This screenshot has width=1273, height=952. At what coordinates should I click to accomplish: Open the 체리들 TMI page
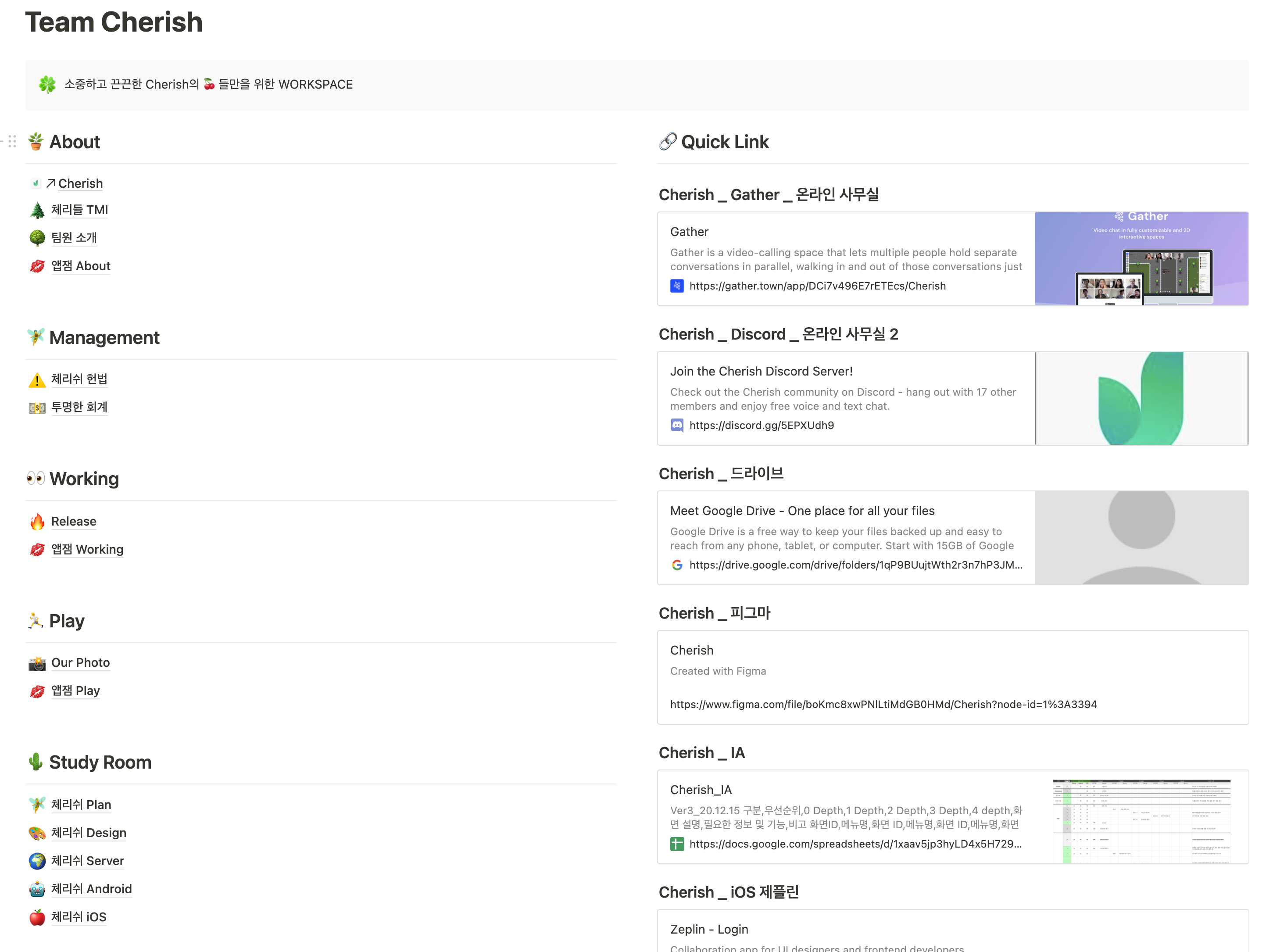coord(79,210)
